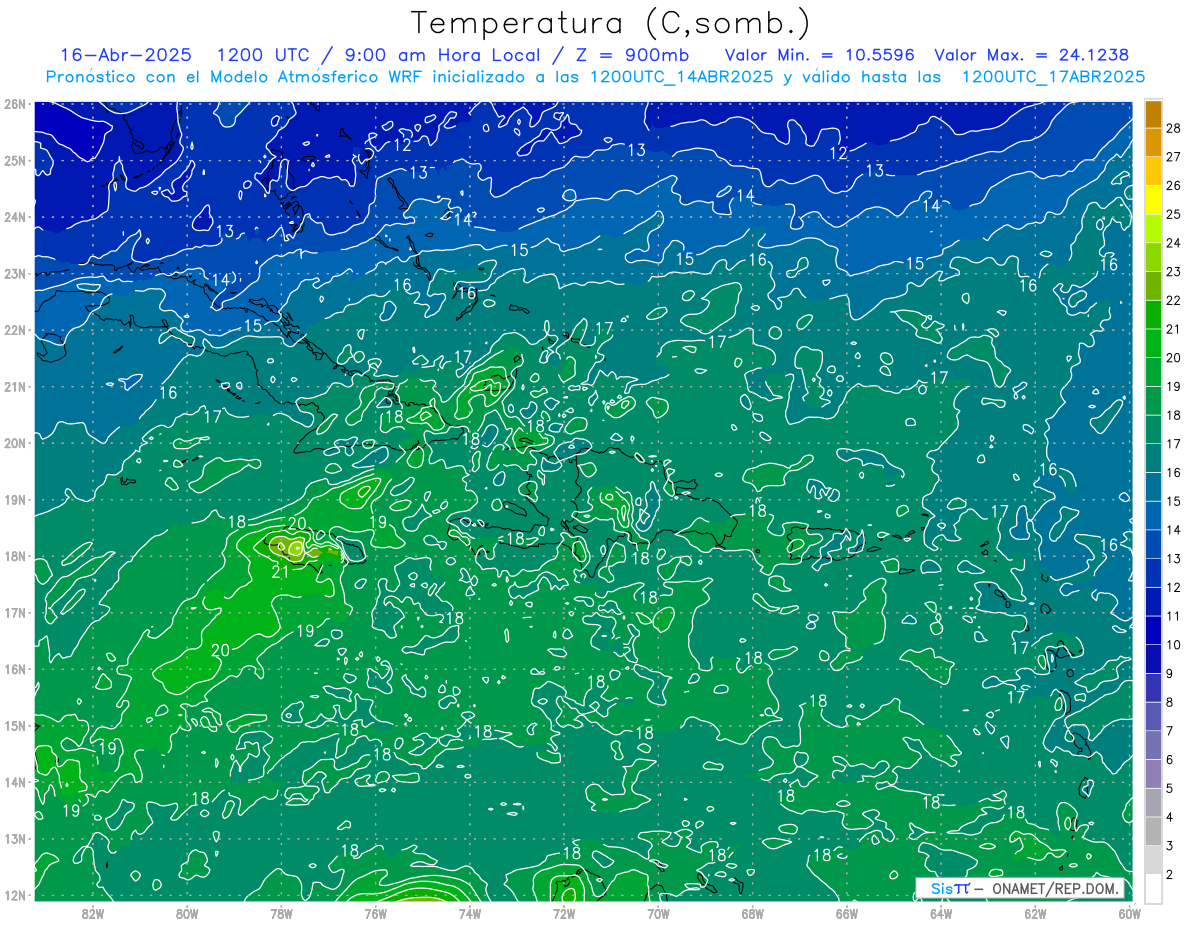Click the '18N' latitude axis label
Viewport: 1200px width, 927px height.
click(x=14, y=557)
